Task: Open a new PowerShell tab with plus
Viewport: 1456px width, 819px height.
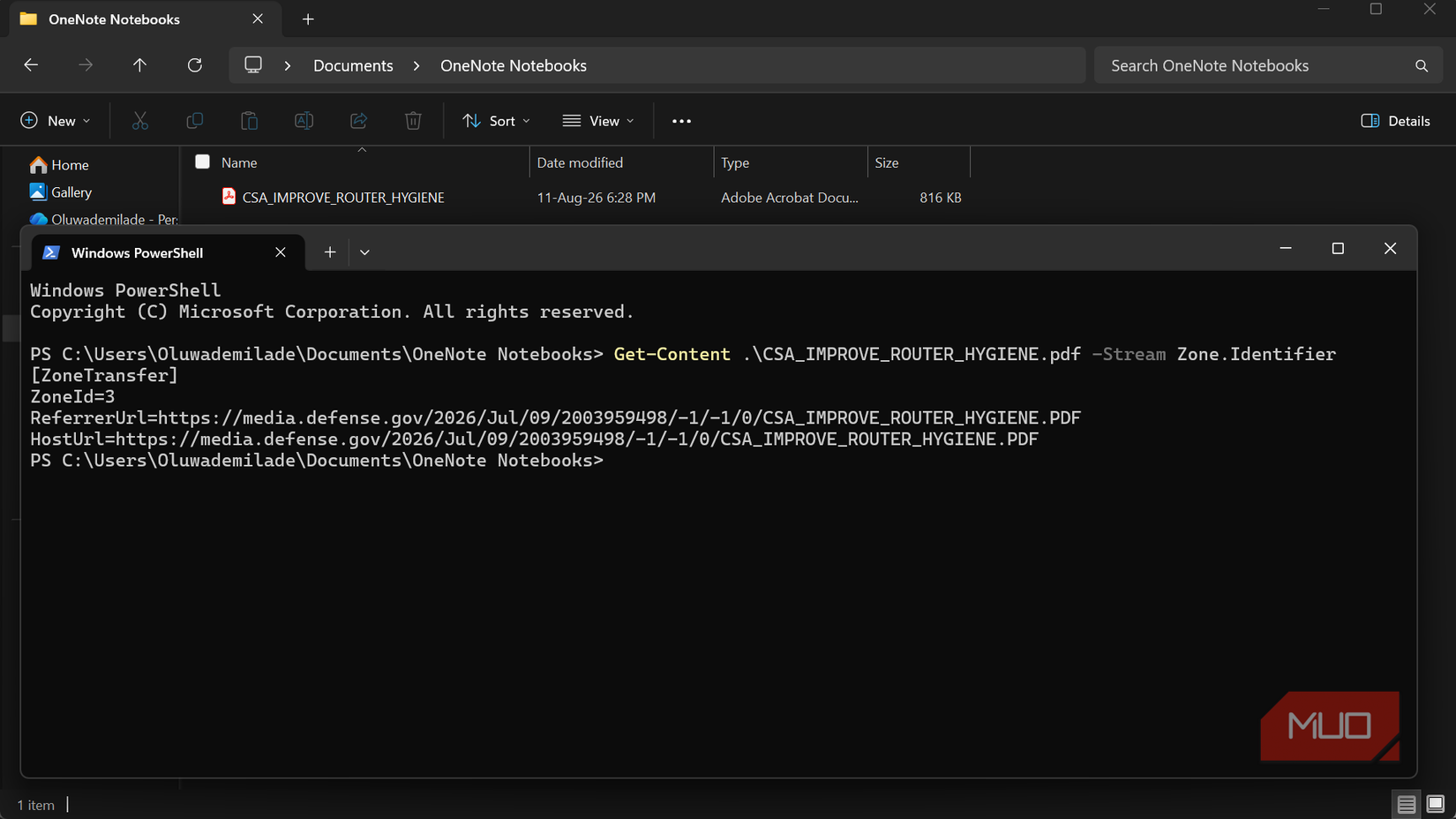Action: (330, 252)
